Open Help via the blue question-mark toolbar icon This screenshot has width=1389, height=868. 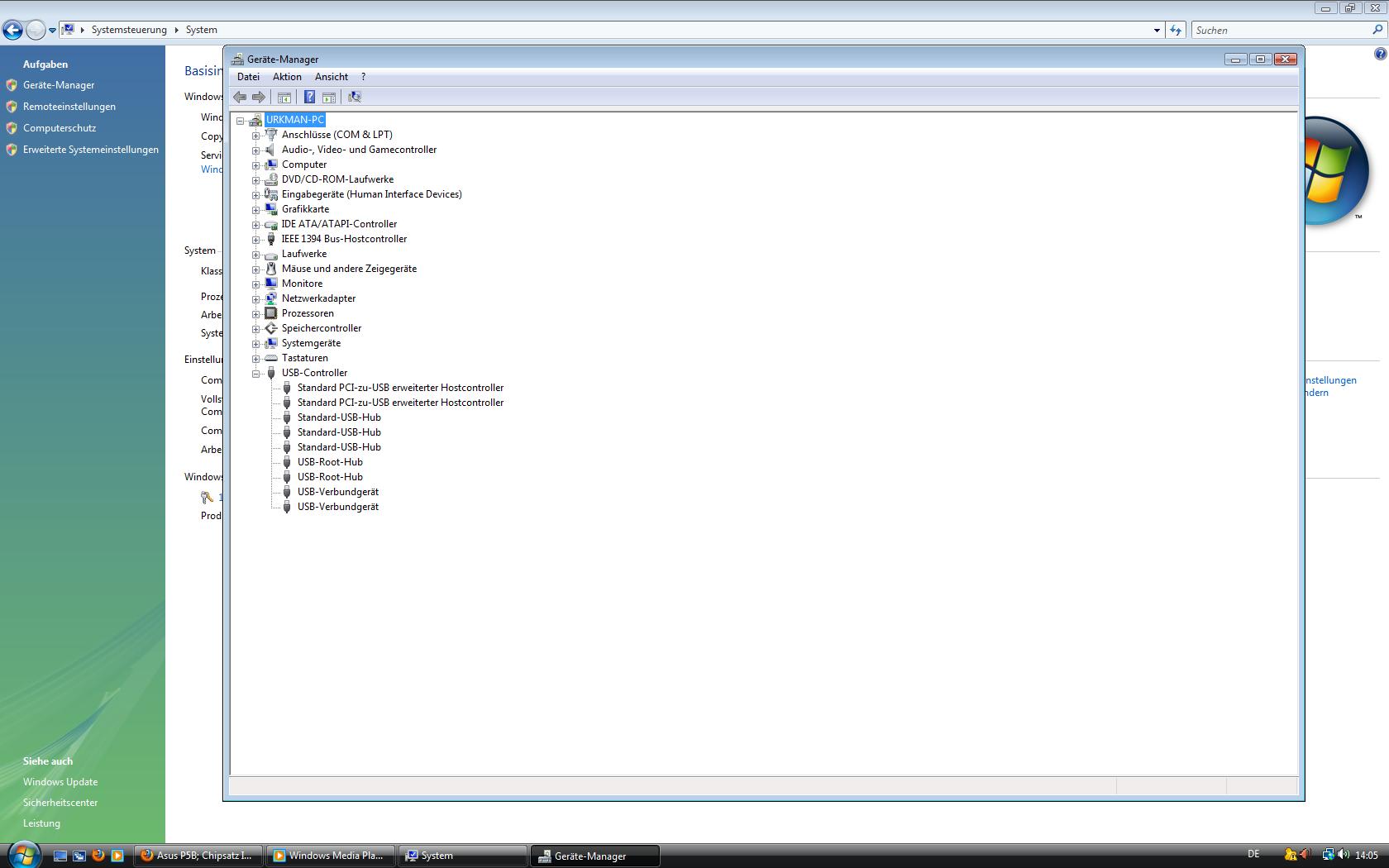coord(309,97)
